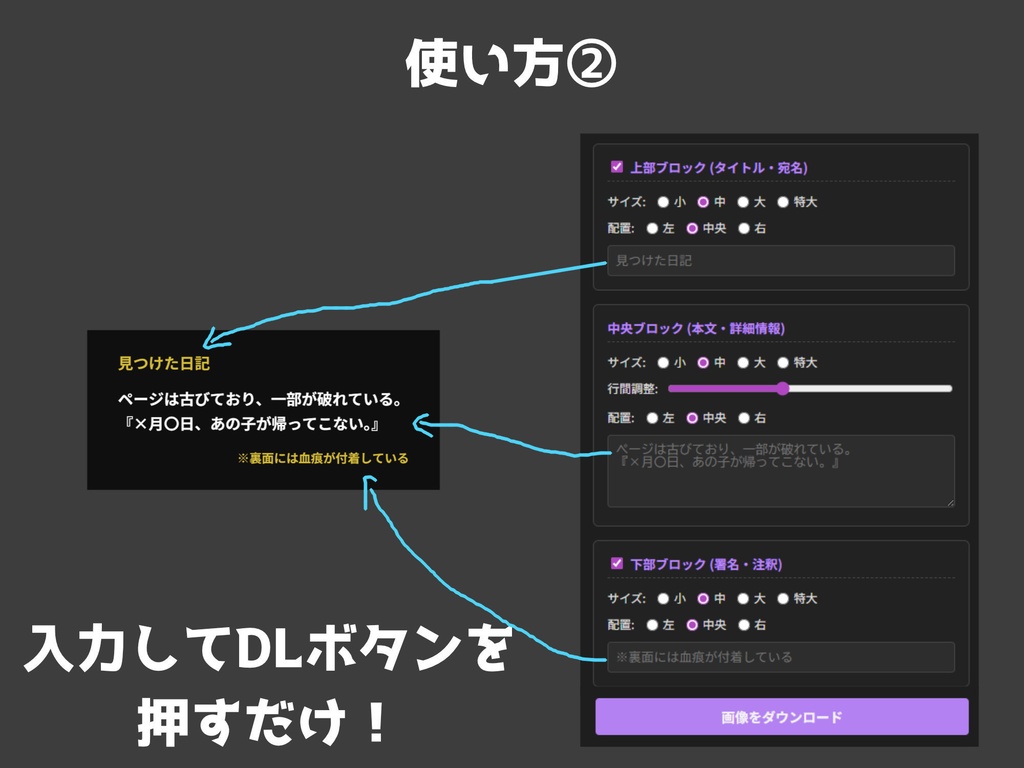Viewport: 1024px width, 768px height.
Task: Select 特大 size in the 中央ブロック section
Action: coord(783,363)
